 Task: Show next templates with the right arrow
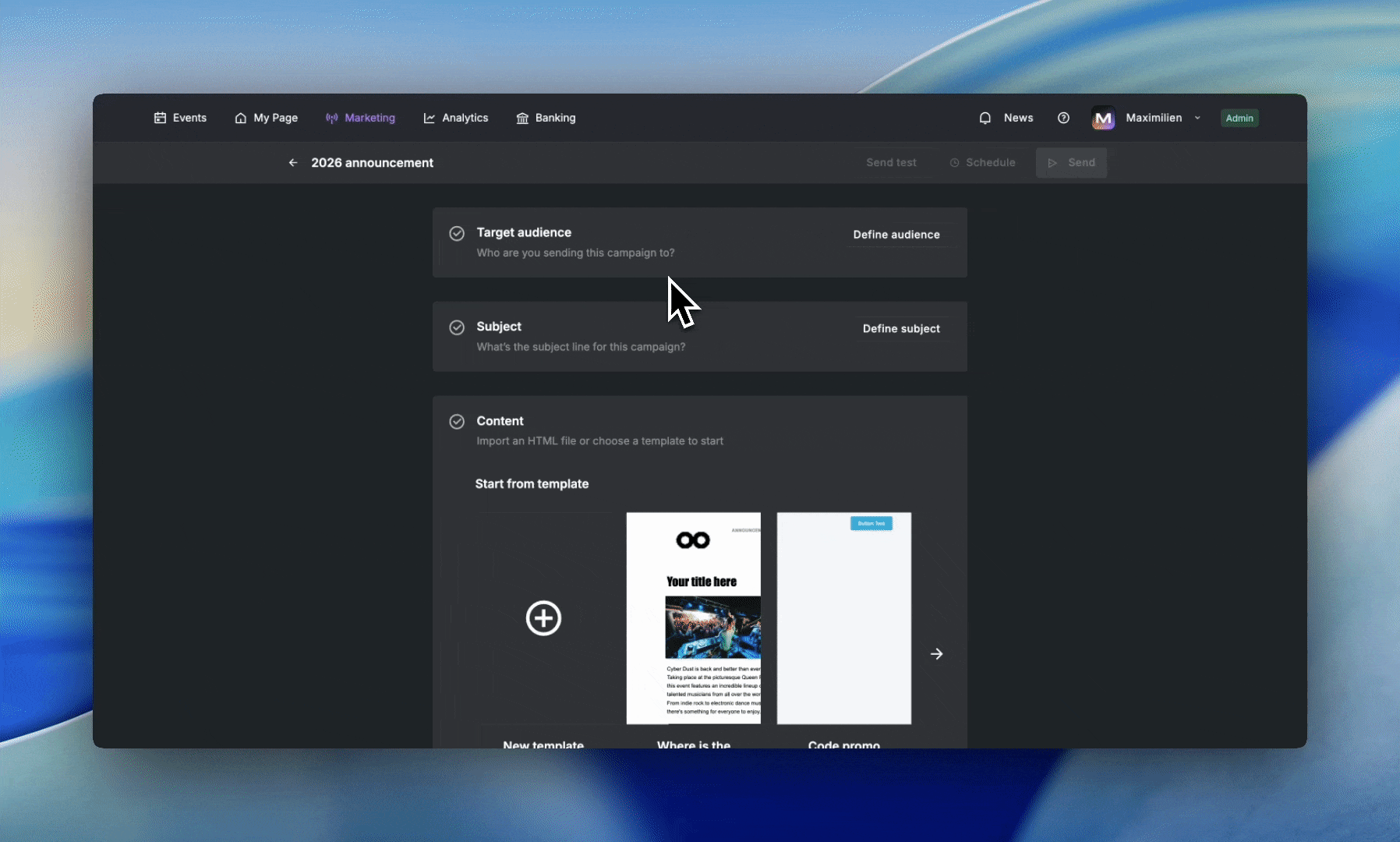tap(937, 654)
